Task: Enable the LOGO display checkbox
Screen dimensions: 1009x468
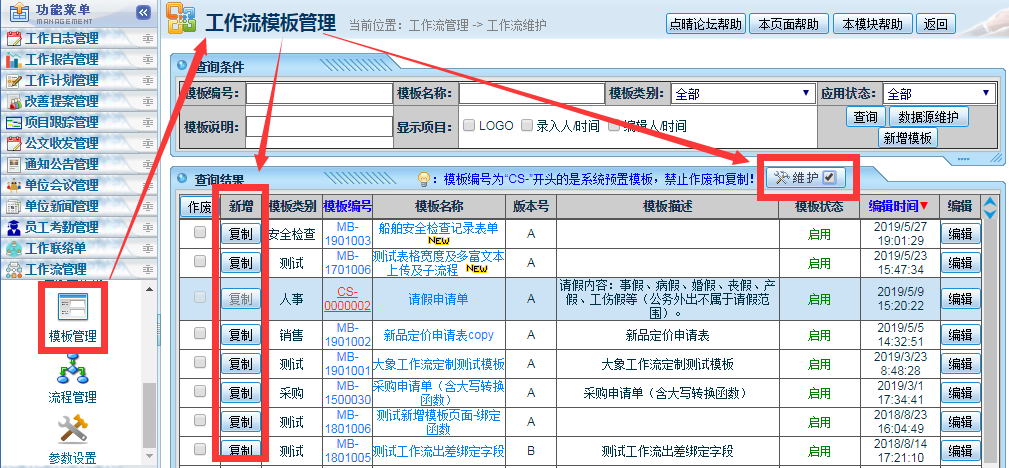Action: click(468, 126)
